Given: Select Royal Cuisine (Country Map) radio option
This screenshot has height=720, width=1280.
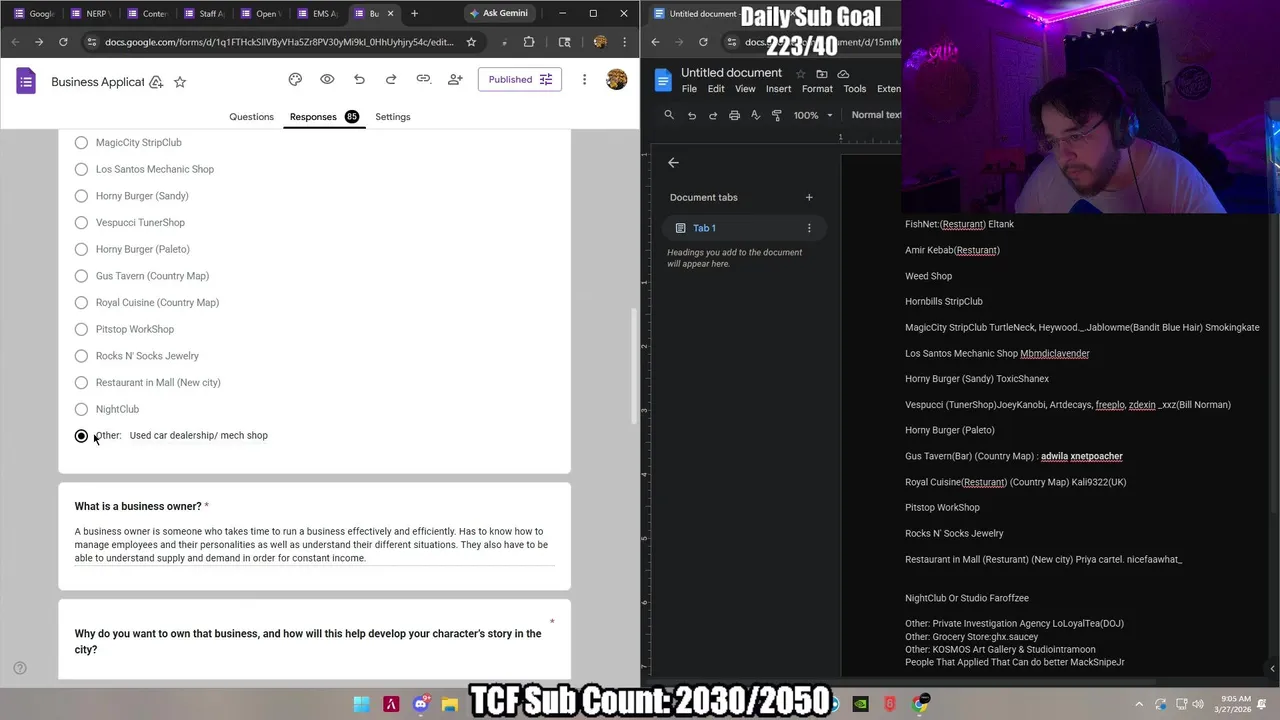Looking at the screenshot, I should click(81, 303).
